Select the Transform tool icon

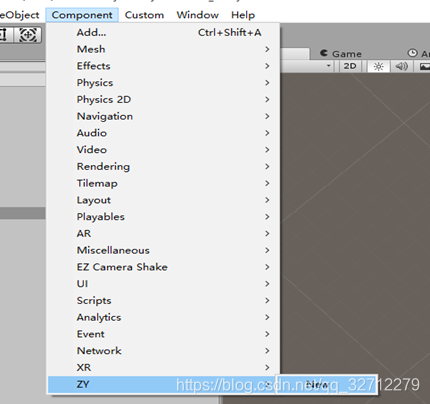point(28,35)
